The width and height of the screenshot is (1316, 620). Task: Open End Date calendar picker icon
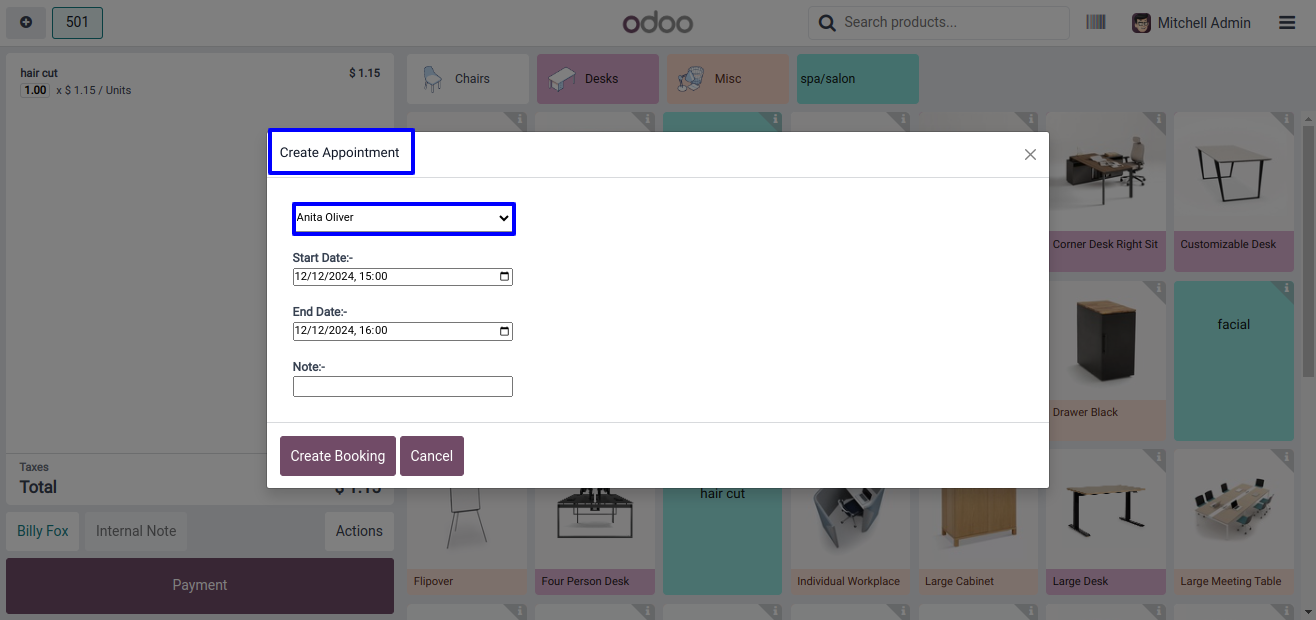coord(504,331)
